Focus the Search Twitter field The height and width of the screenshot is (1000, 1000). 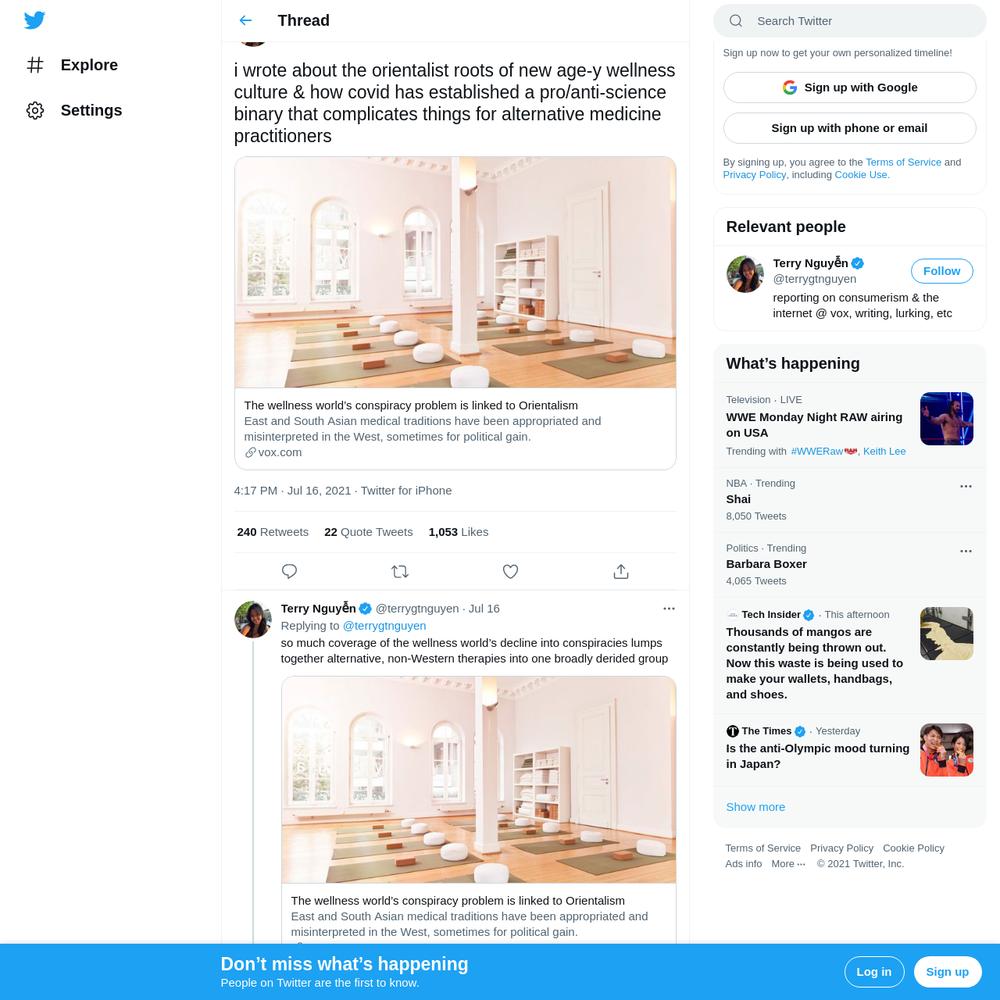coord(849,21)
